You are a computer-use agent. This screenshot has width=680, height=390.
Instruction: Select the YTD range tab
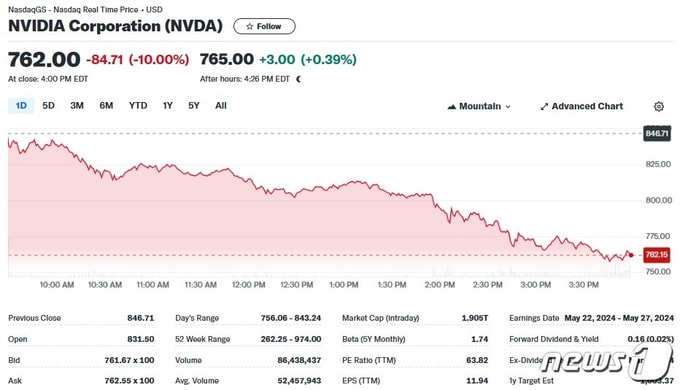[x=138, y=105]
